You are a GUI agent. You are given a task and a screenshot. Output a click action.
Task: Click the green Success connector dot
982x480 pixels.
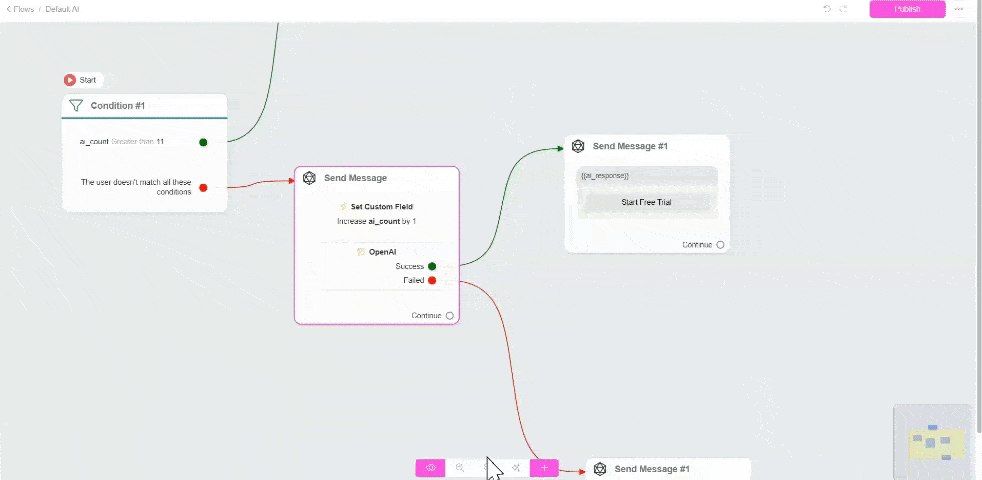point(432,266)
